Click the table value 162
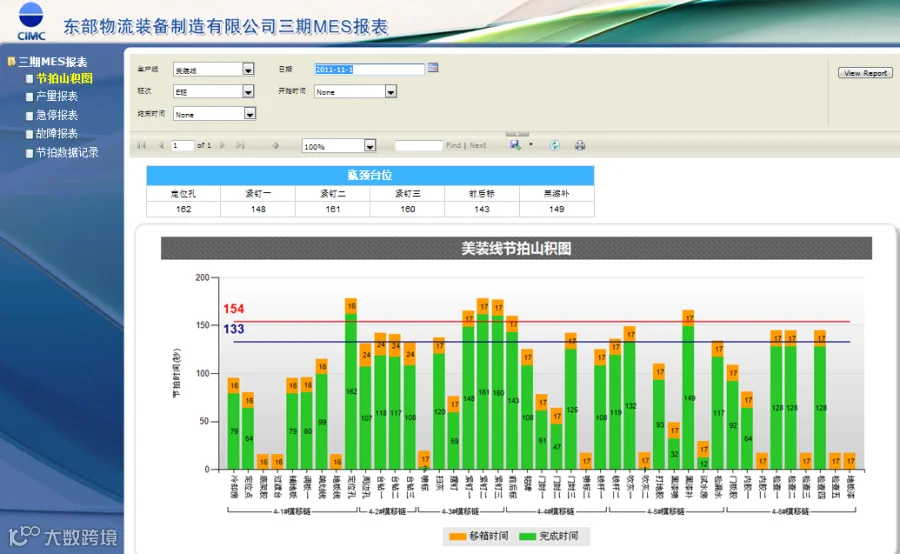This screenshot has width=900, height=554. point(183,209)
